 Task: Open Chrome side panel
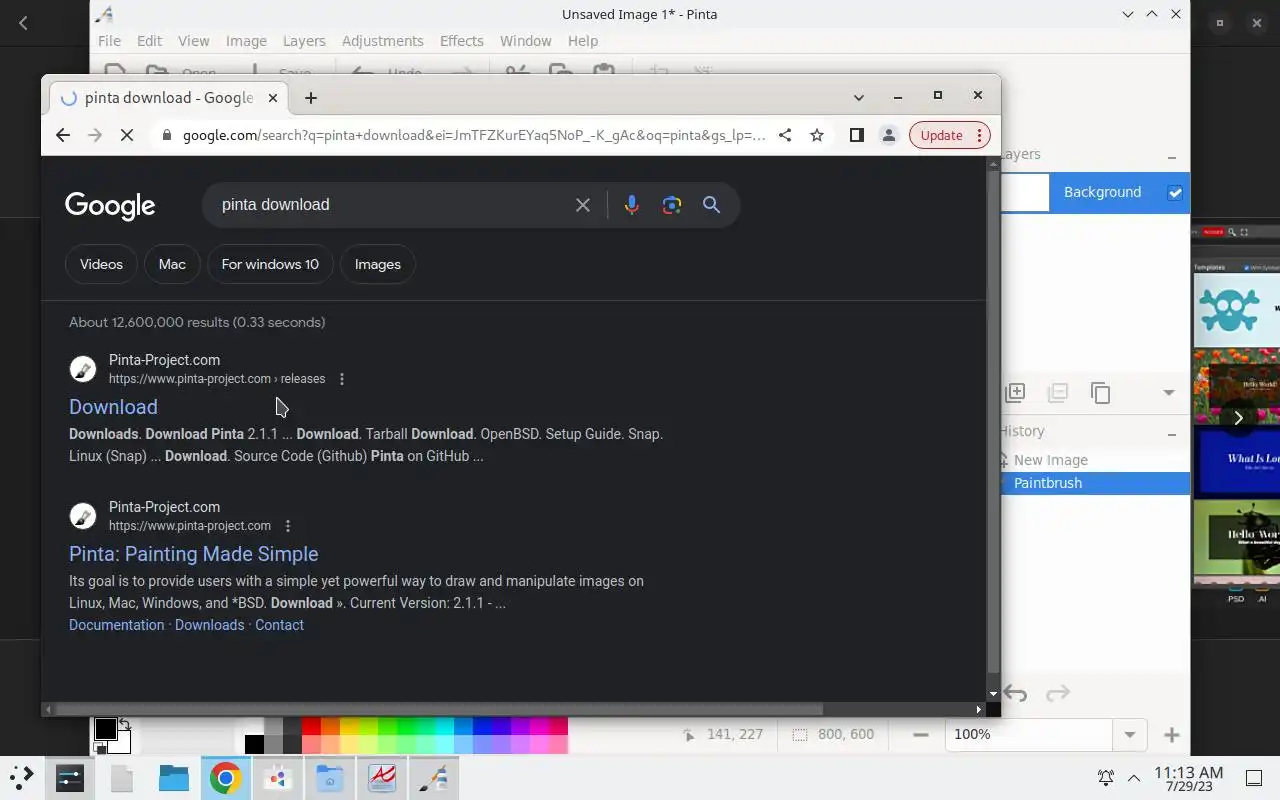click(x=856, y=135)
